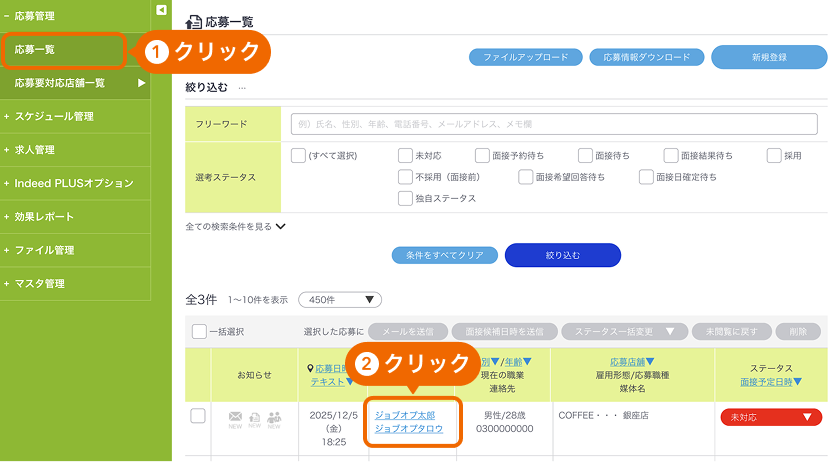Expand the スケジュール管理 menu
Screen dimensions: 839x462
click(x=75, y=116)
